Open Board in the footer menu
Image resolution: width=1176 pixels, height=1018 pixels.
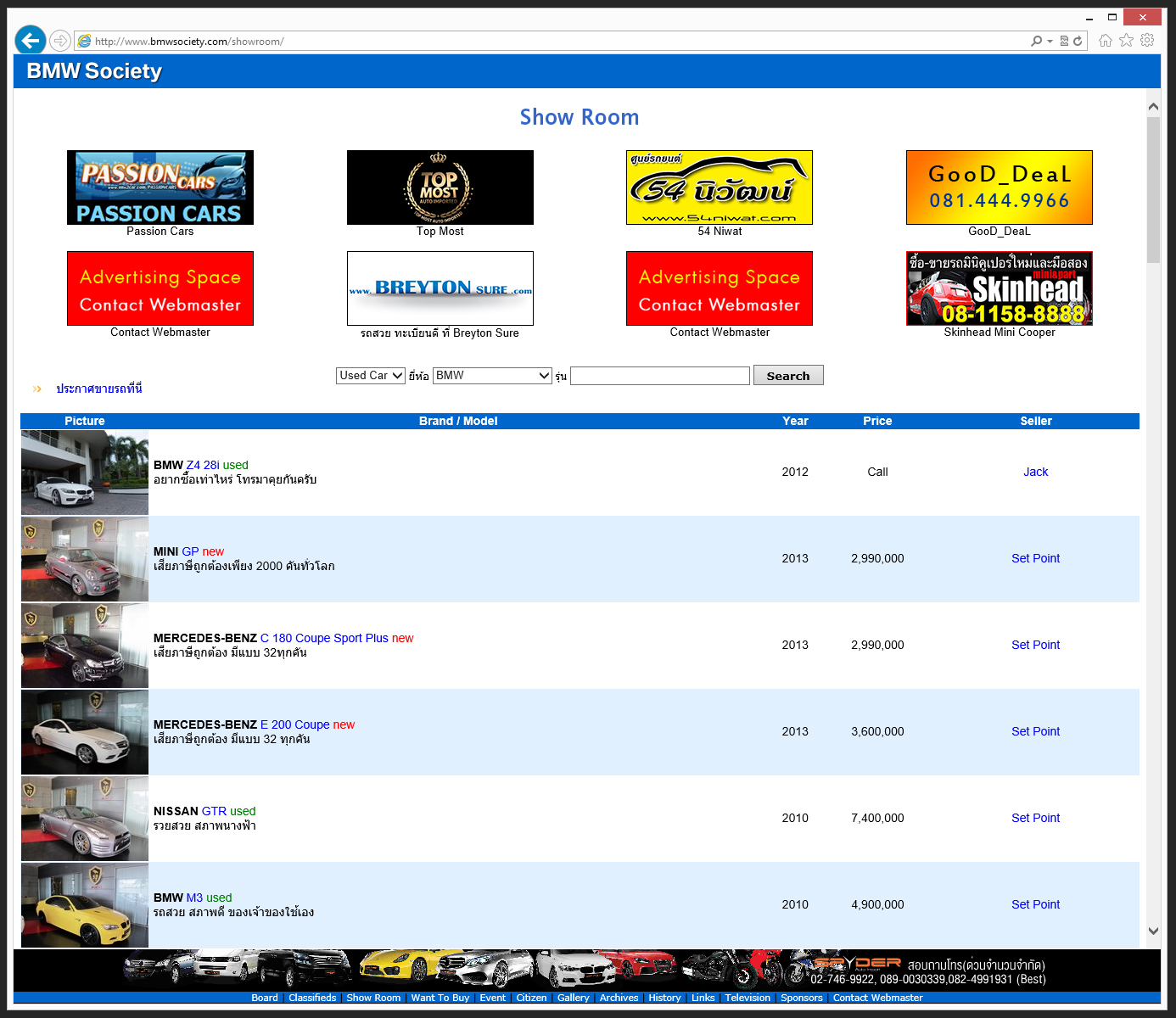265,998
